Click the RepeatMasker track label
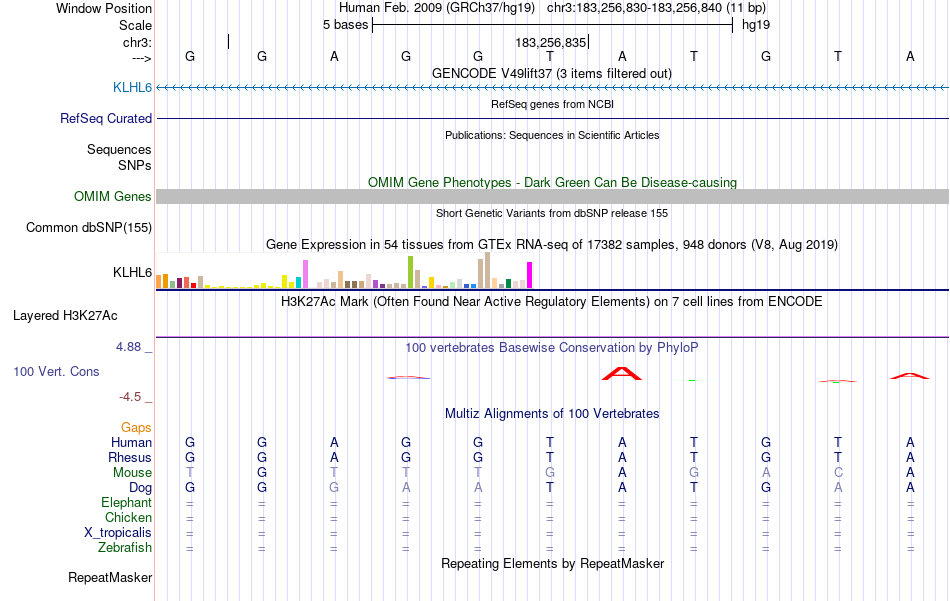This screenshot has width=950, height=601. pos(110,577)
